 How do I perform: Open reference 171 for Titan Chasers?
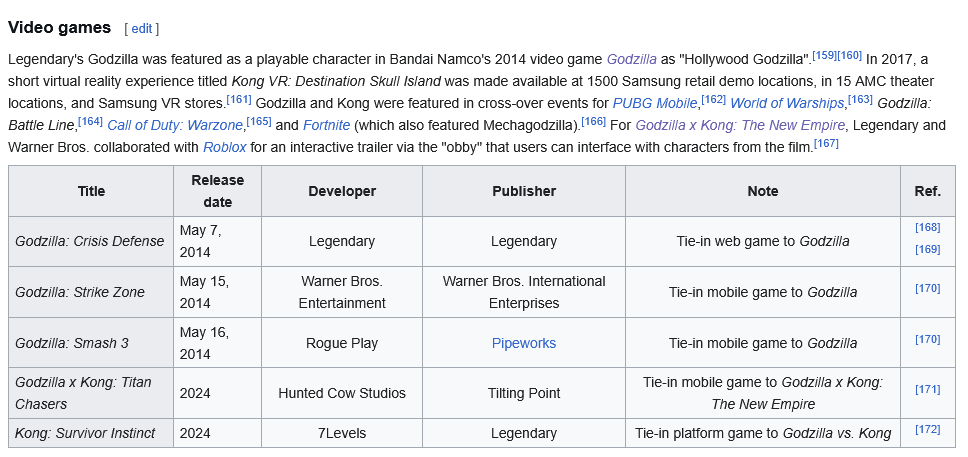click(927, 389)
